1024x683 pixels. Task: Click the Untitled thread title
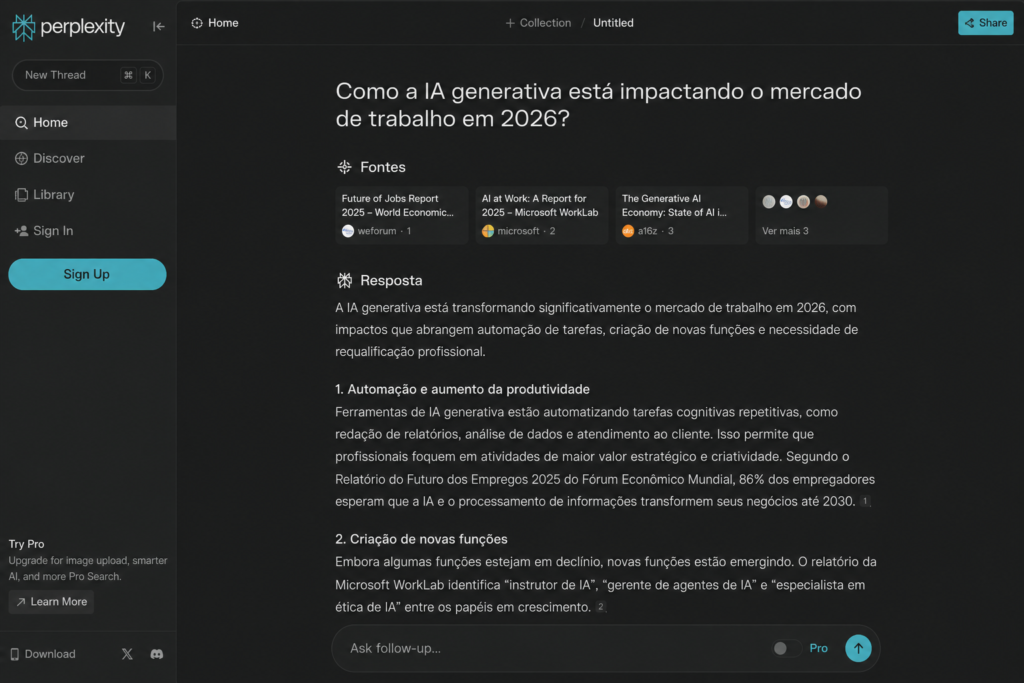[x=613, y=23]
